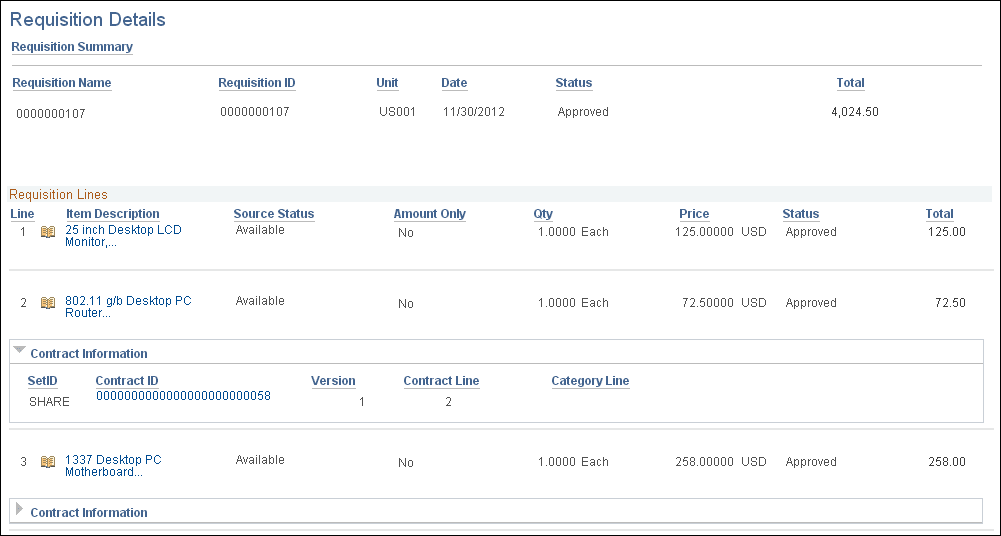Click Total header in Requisition Lines
Image resolution: width=1001 pixels, height=536 pixels.
click(x=939, y=214)
